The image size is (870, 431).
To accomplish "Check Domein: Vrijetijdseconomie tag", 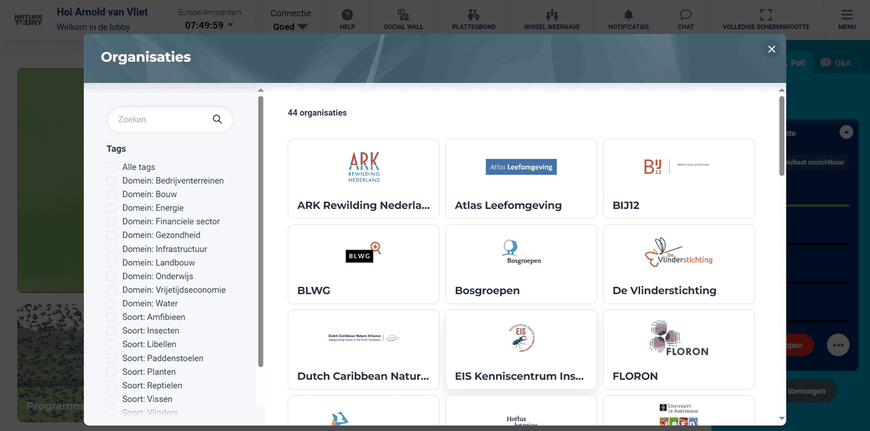I will point(111,290).
